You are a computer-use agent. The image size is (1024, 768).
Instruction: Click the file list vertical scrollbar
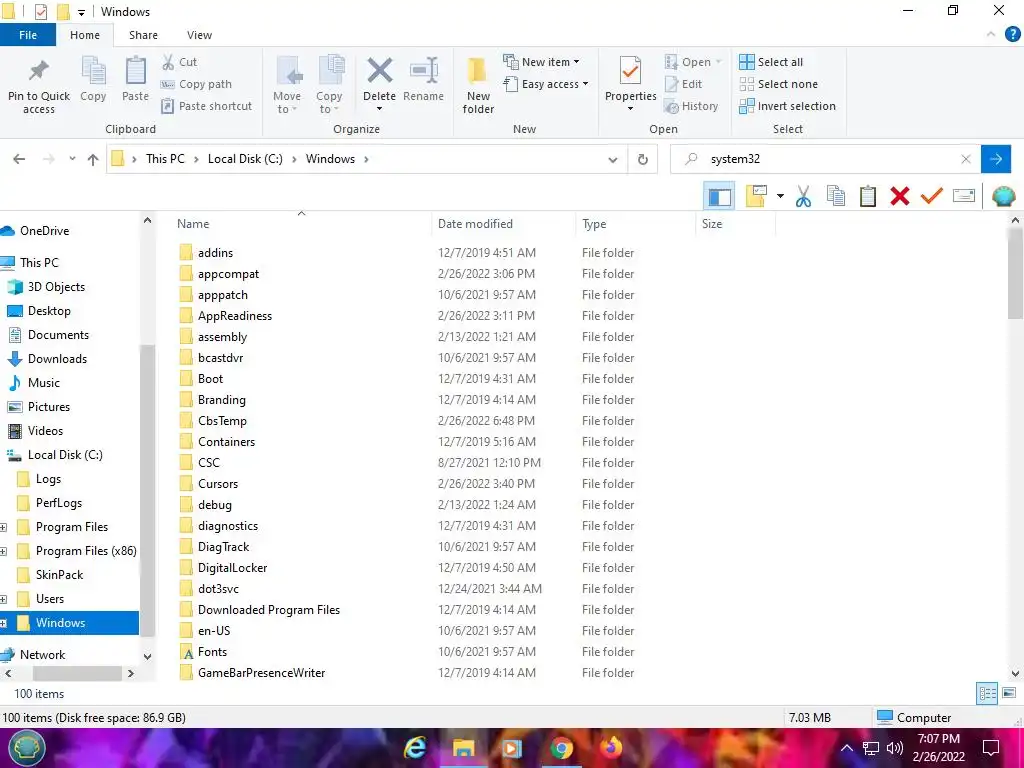coord(1015,274)
